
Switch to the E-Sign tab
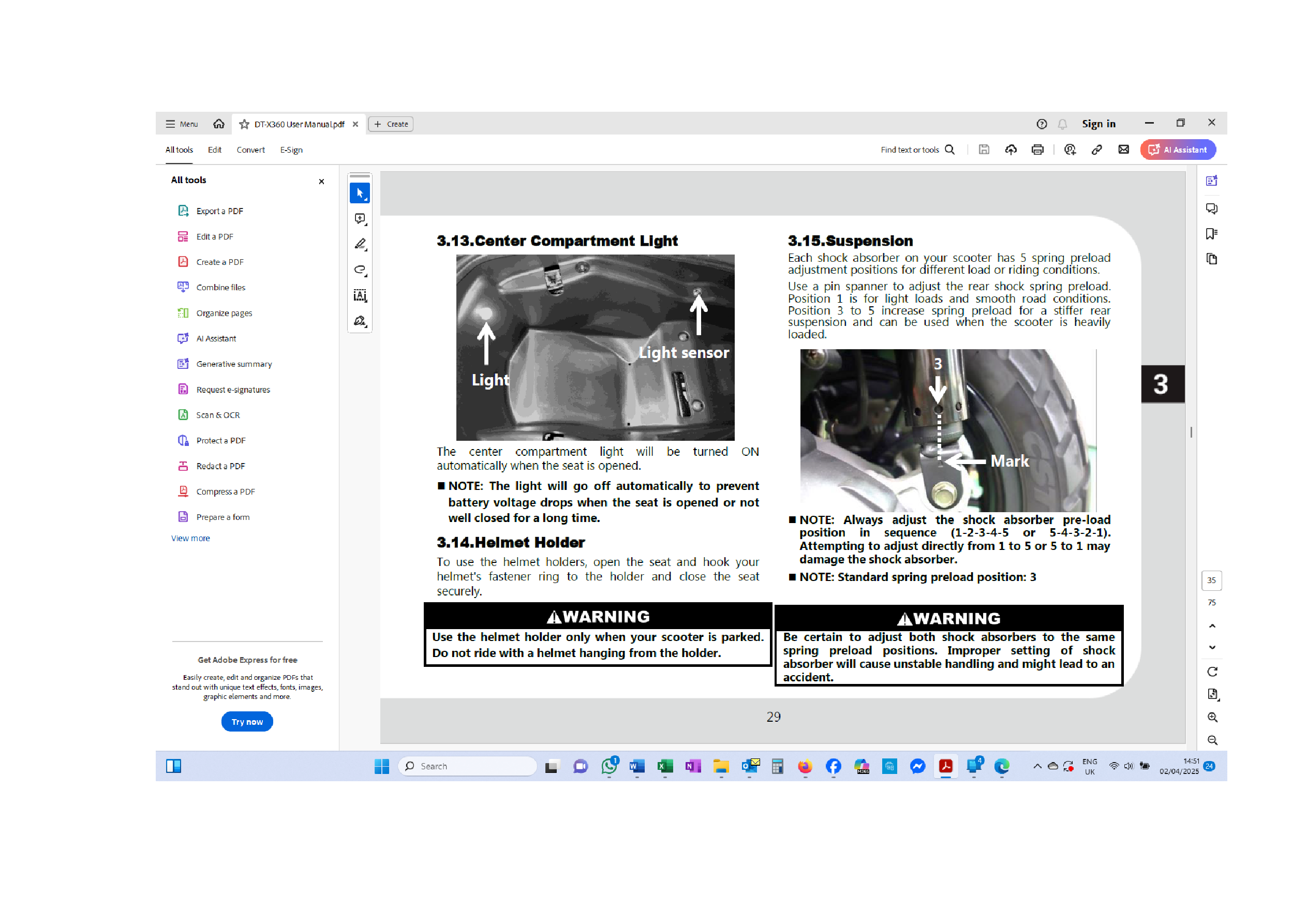[x=291, y=150]
